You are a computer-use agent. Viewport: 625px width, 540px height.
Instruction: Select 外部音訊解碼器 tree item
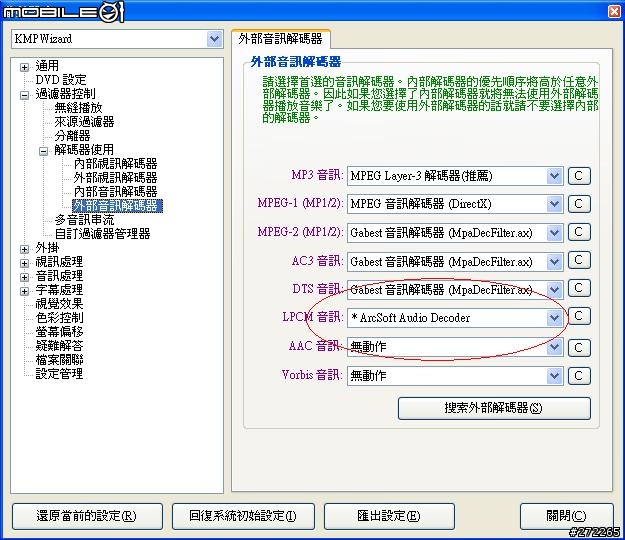tap(117, 206)
